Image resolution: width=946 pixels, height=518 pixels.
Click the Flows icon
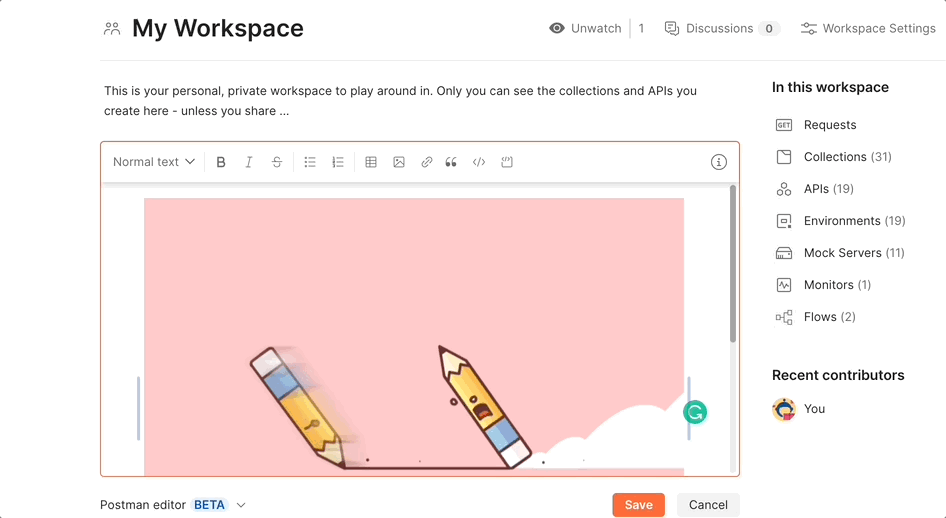click(784, 317)
